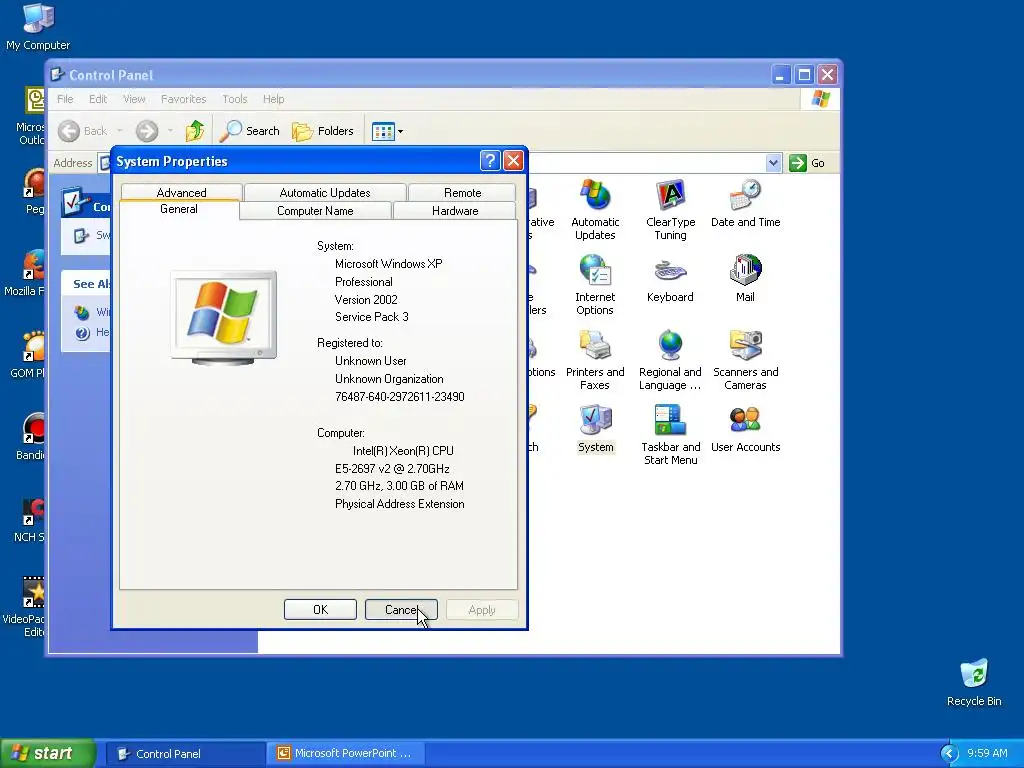
Task: Open the User Accounts icon
Action: [745, 428]
